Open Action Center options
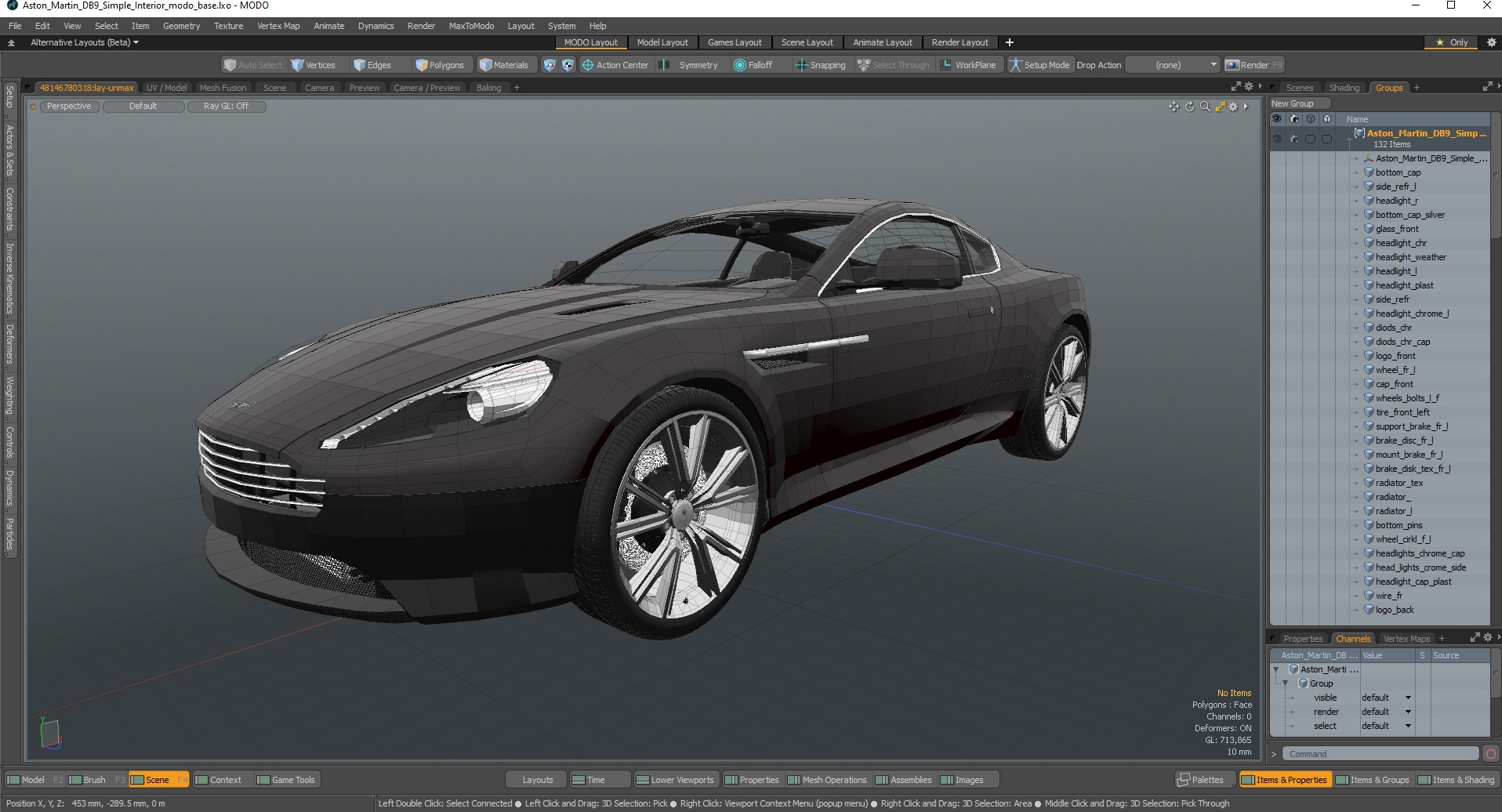The height and width of the screenshot is (812, 1502). pos(615,65)
